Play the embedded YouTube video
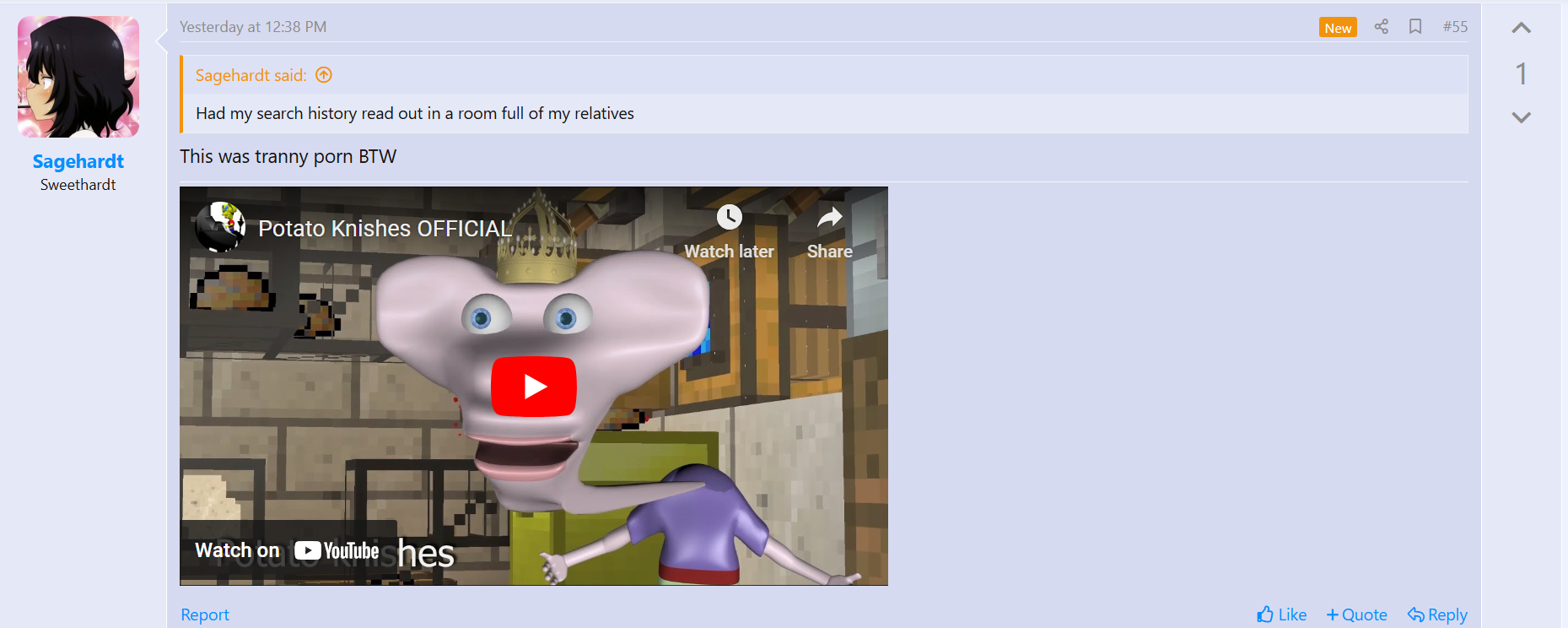Viewport: 1568px width, 628px height. (x=534, y=387)
